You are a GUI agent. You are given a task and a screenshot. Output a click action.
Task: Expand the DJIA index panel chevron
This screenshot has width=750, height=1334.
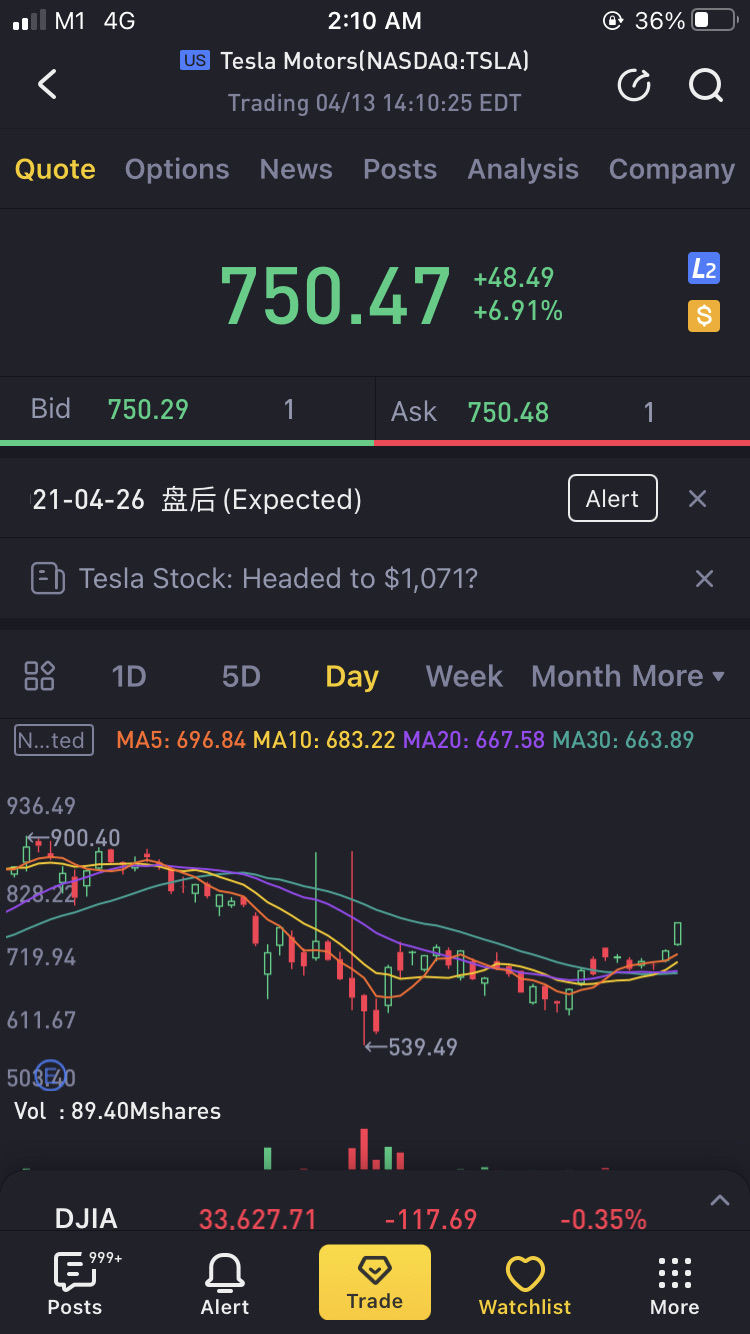(x=719, y=1200)
